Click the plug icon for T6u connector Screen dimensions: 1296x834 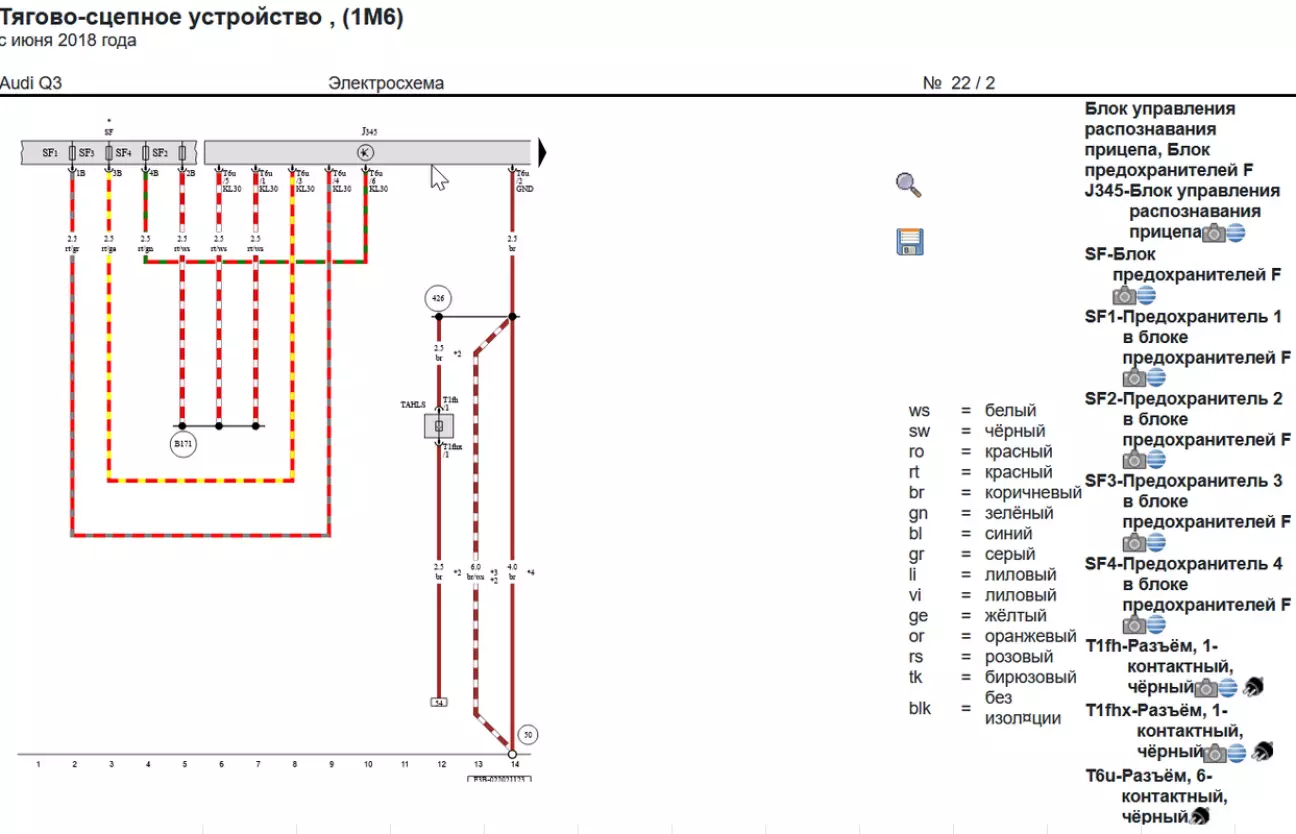1200,817
